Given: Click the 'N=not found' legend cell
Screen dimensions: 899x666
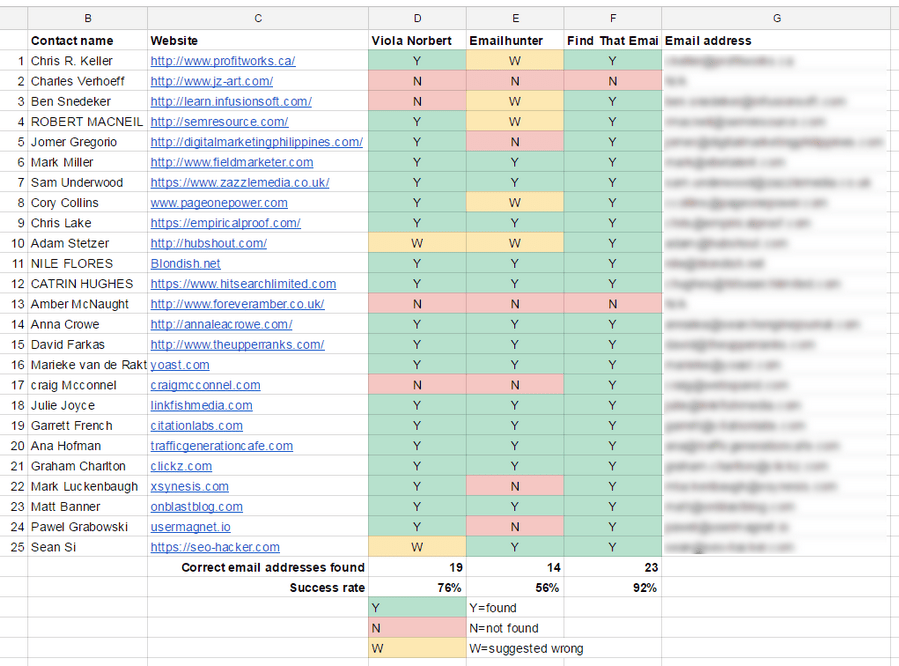Looking at the screenshot, I should tap(515, 628).
